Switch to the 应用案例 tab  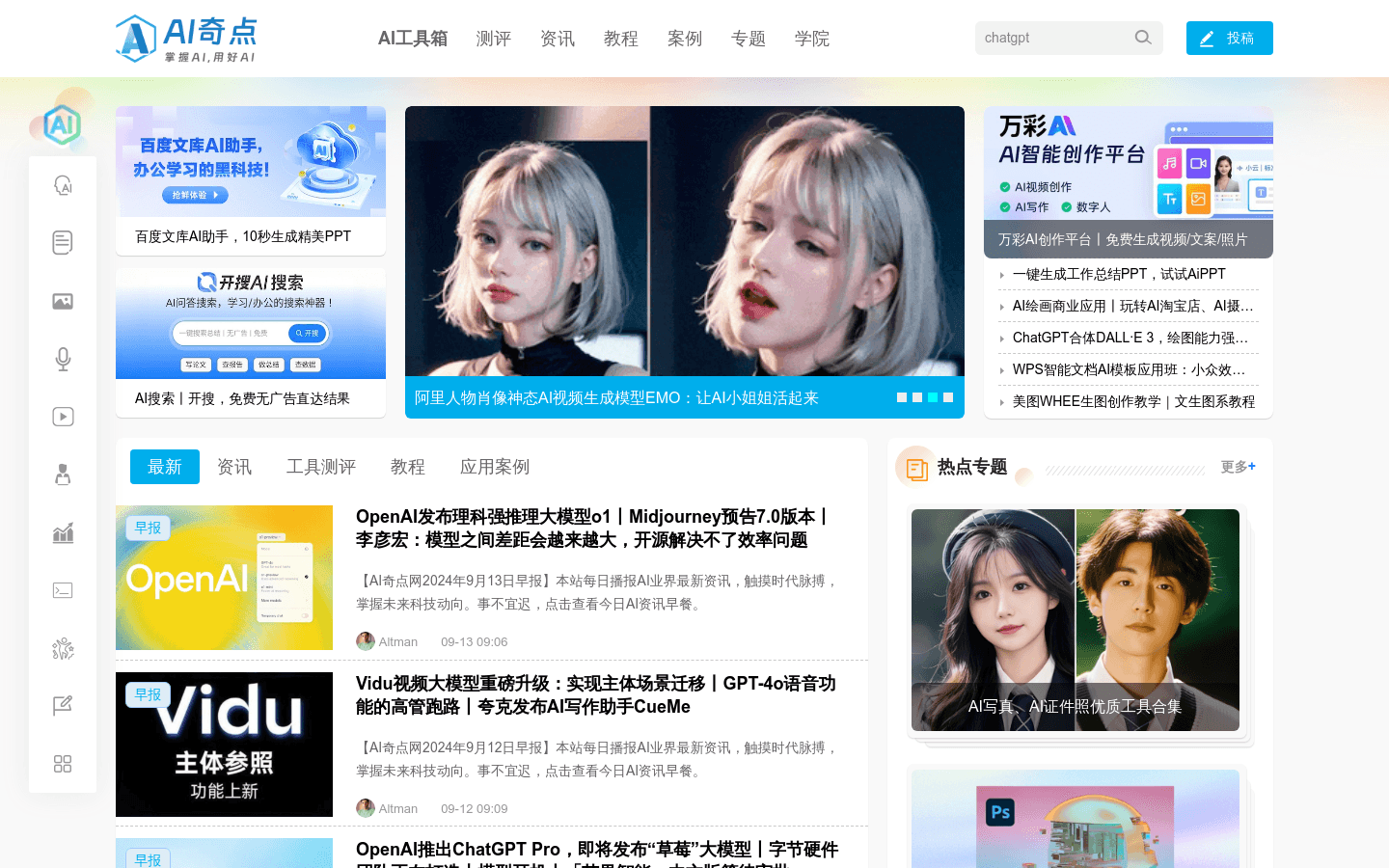tap(495, 467)
